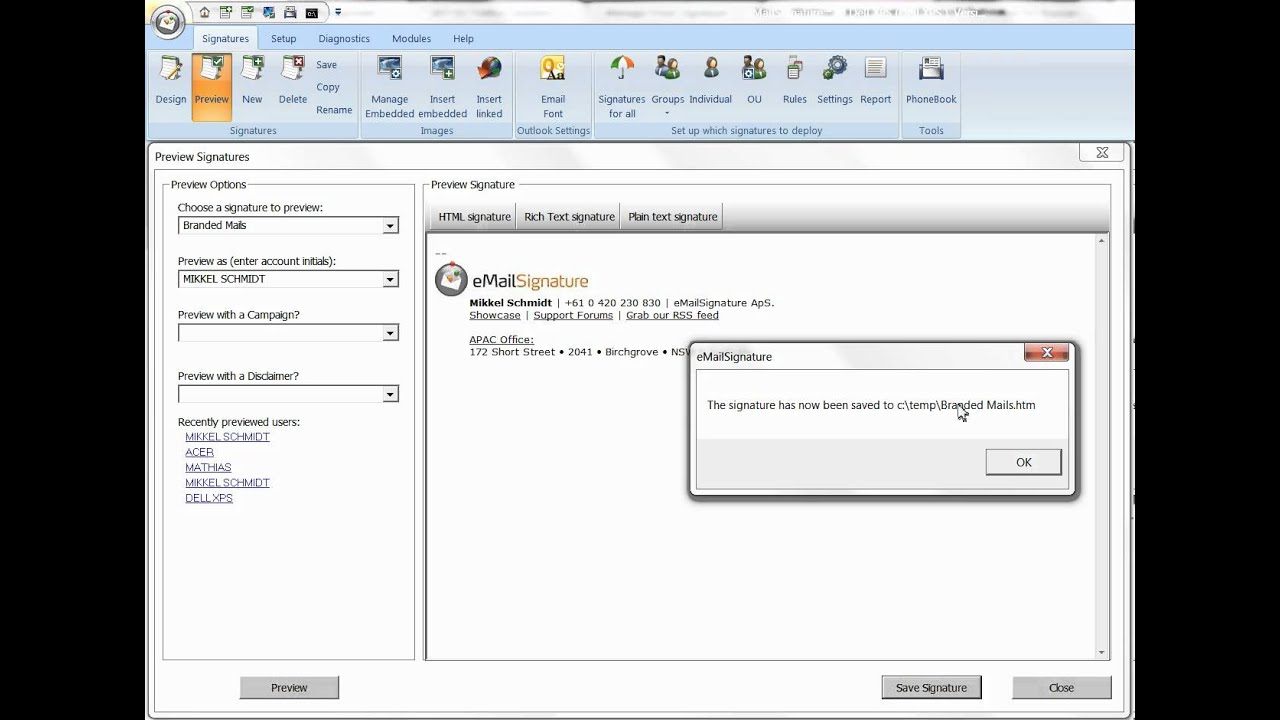
Task: Click the ACER recent user link
Action: coord(199,452)
